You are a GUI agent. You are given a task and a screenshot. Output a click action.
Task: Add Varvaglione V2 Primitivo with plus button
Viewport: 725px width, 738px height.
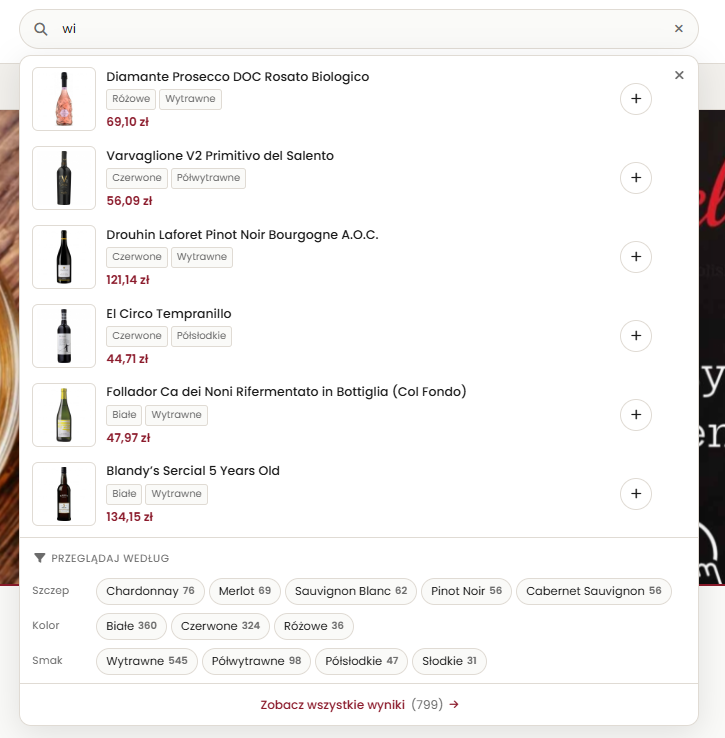[636, 178]
